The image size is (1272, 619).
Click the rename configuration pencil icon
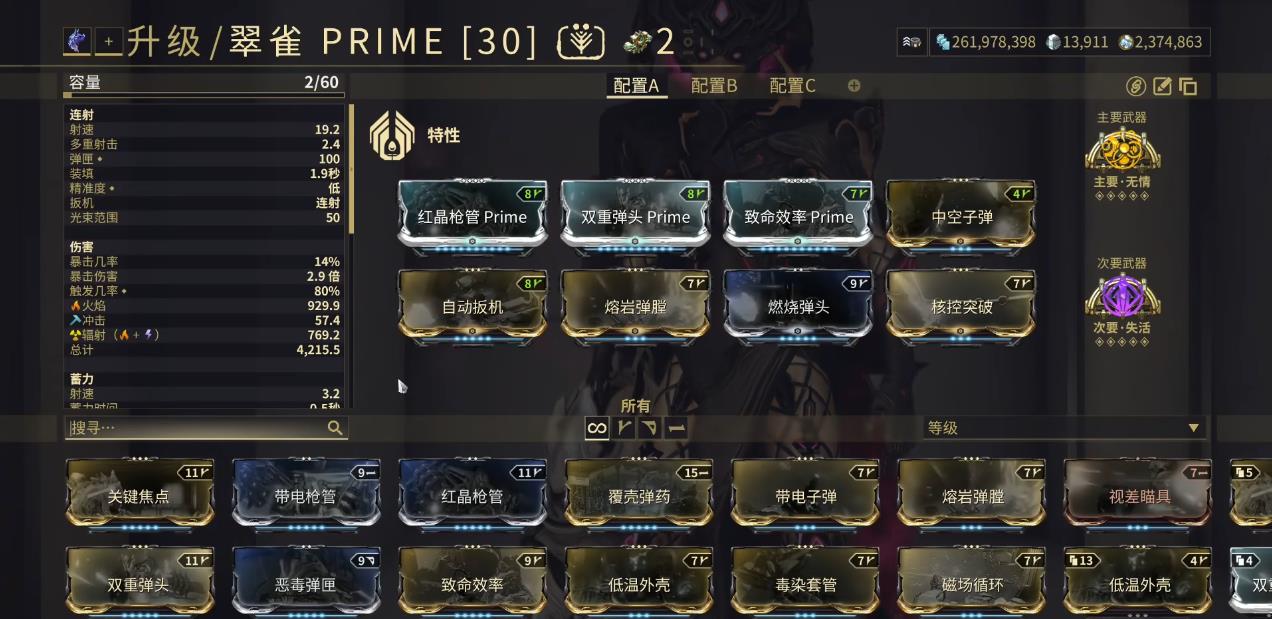tap(1162, 86)
